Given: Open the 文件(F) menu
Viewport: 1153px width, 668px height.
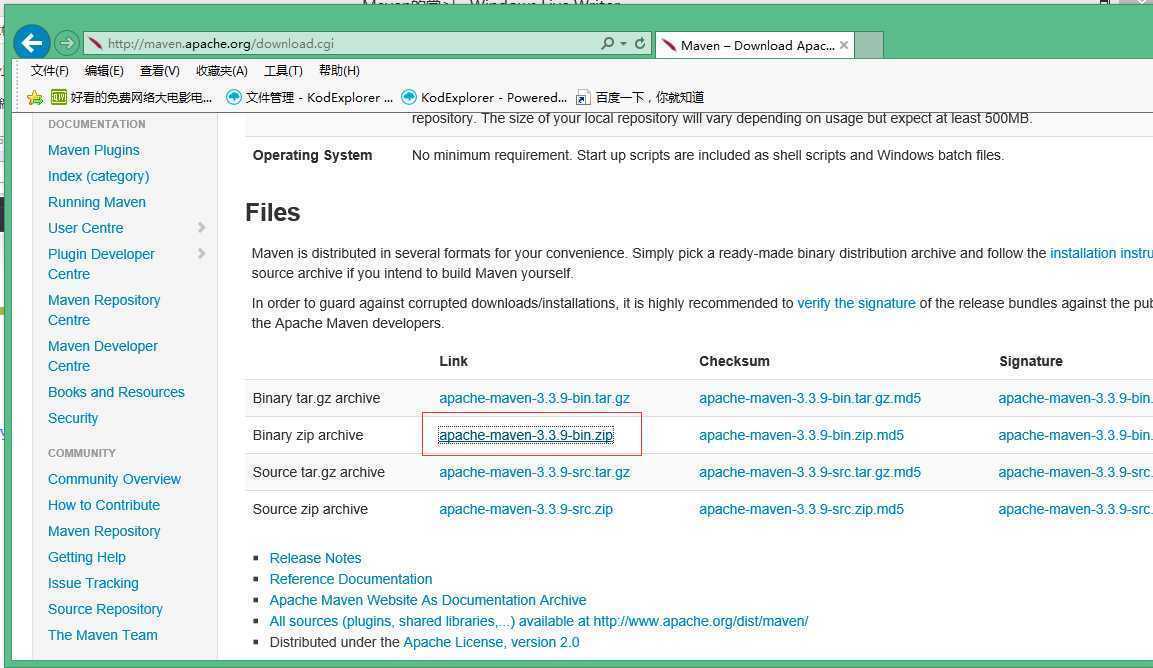Looking at the screenshot, I should pos(50,71).
